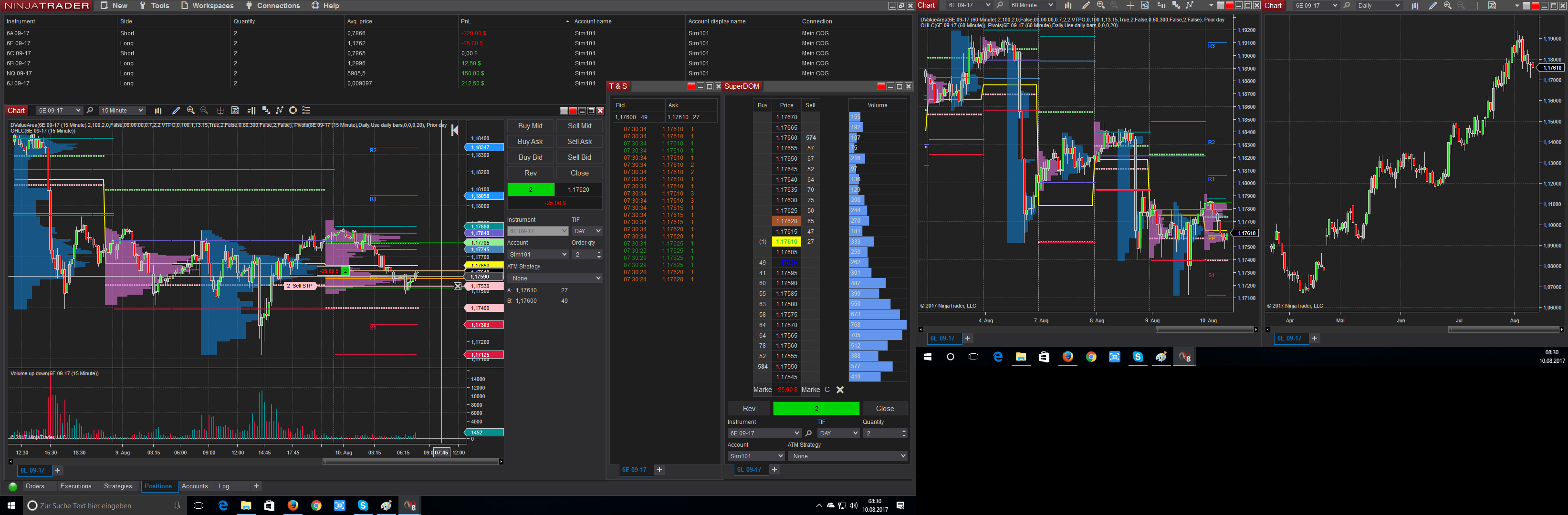Show the data box in 15 Minute chart

(x=235, y=110)
